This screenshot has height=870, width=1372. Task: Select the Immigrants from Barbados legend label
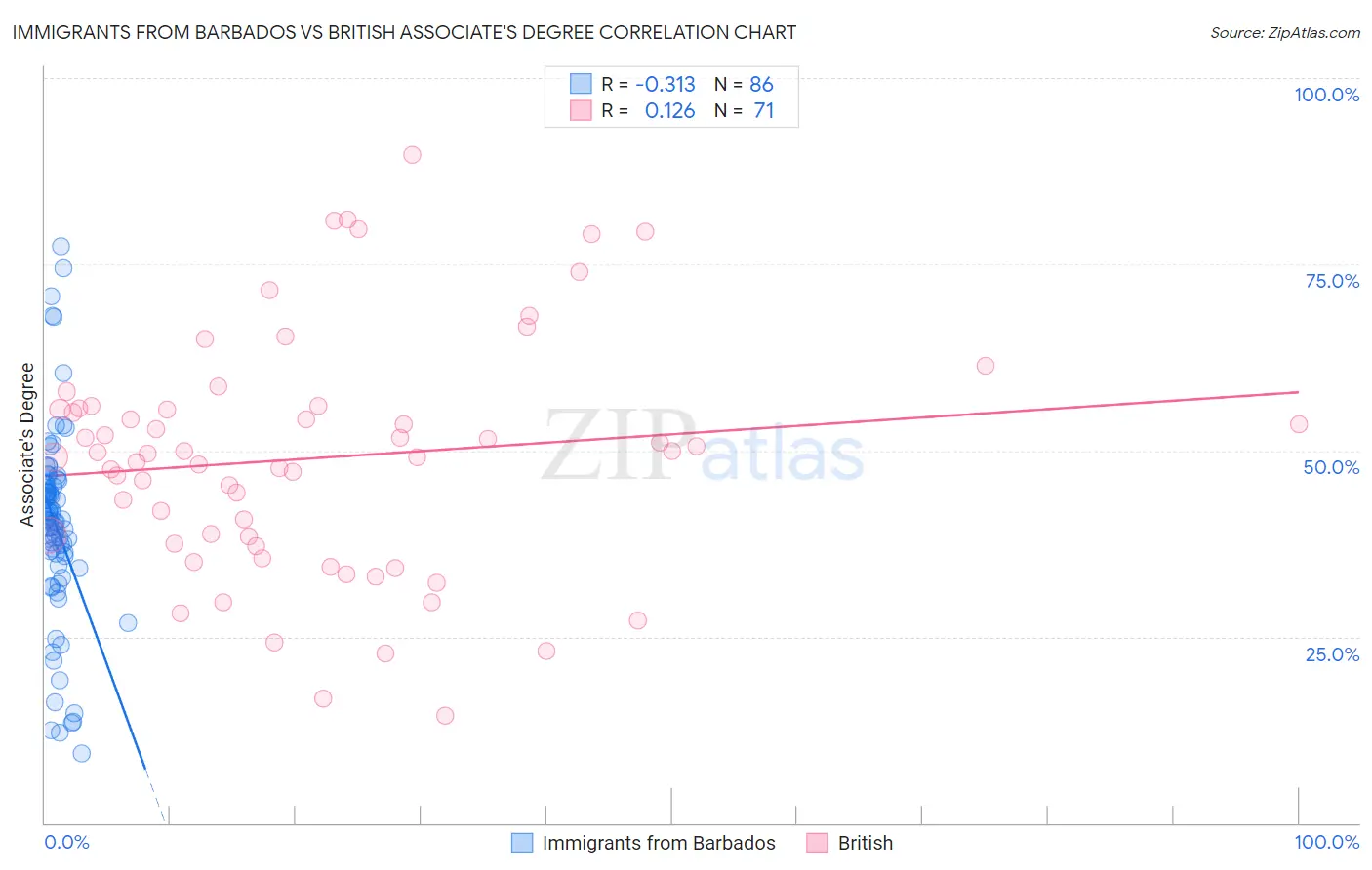659,843
